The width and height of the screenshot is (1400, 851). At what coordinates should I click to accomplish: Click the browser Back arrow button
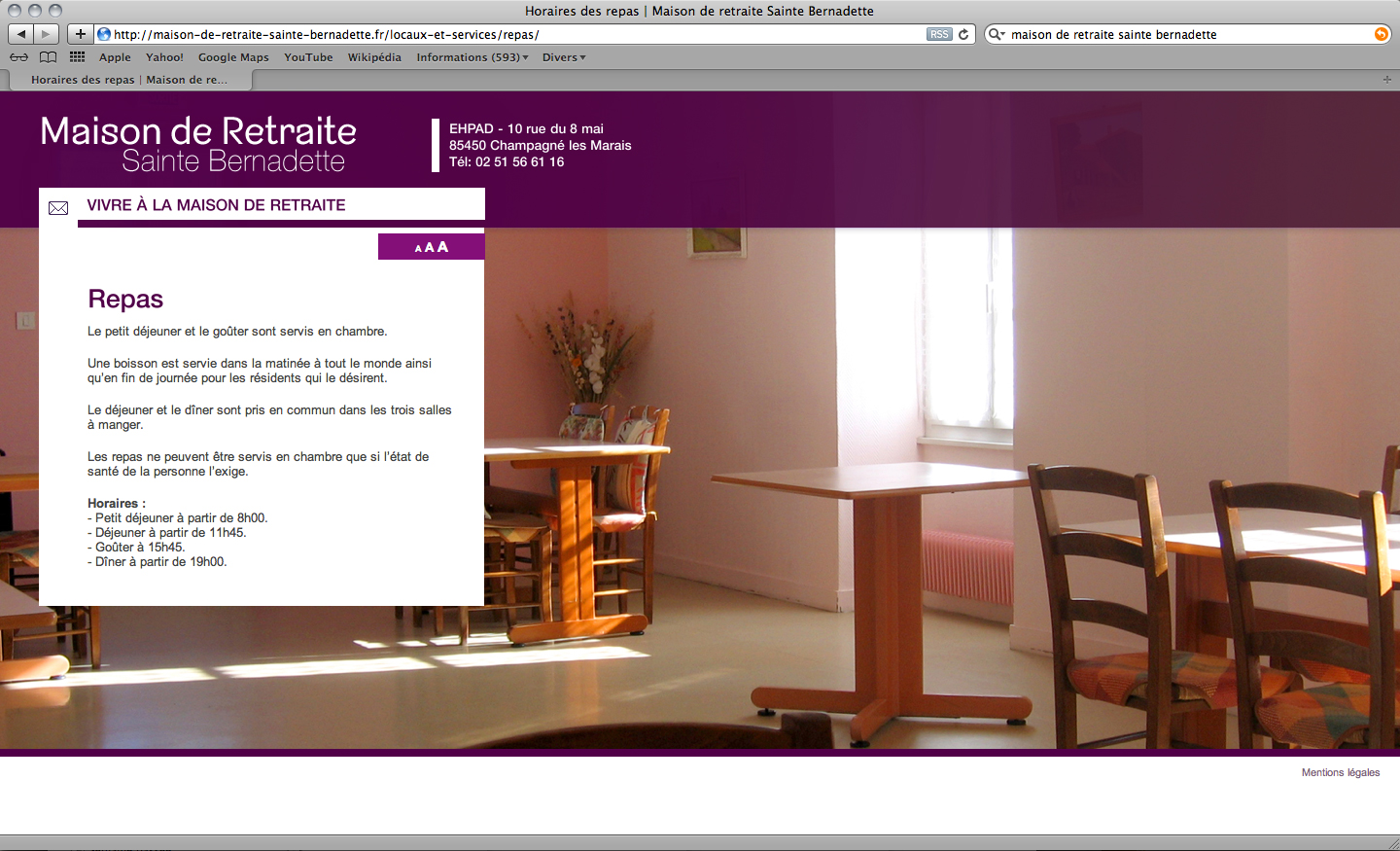coord(21,34)
